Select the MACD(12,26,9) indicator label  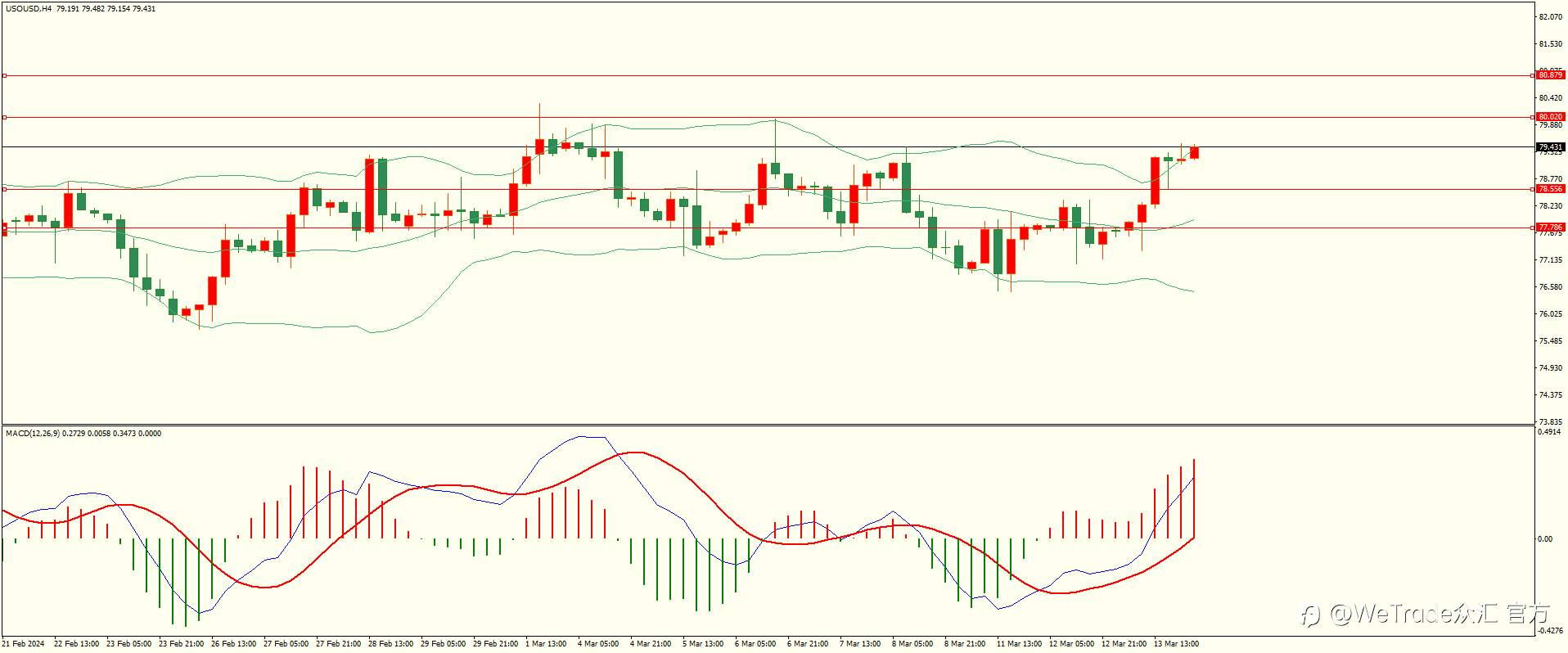click(32, 433)
